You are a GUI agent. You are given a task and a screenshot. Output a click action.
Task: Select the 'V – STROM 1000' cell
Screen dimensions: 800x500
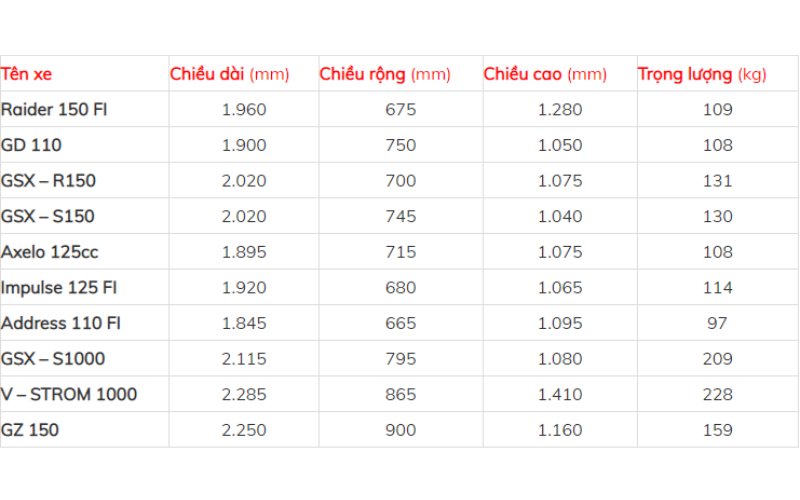pos(69,394)
